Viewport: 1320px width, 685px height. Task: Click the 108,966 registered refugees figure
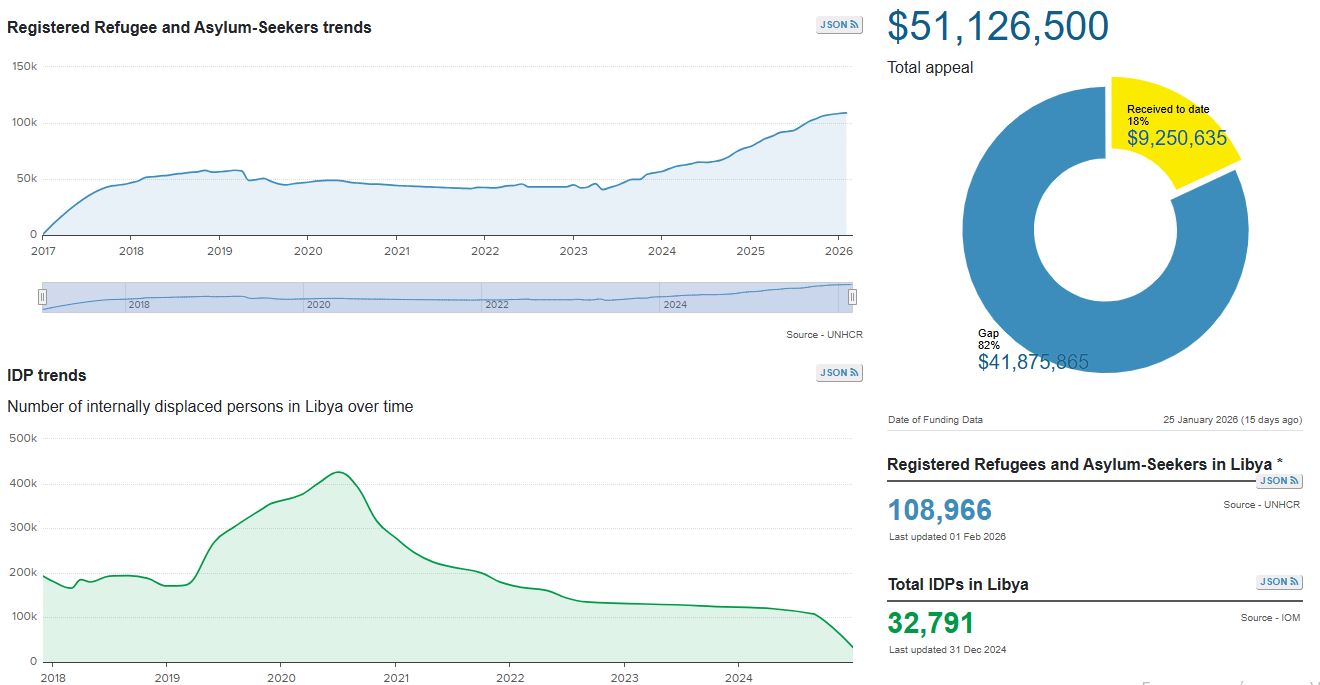pyautogui.click(x=939, y=510)
